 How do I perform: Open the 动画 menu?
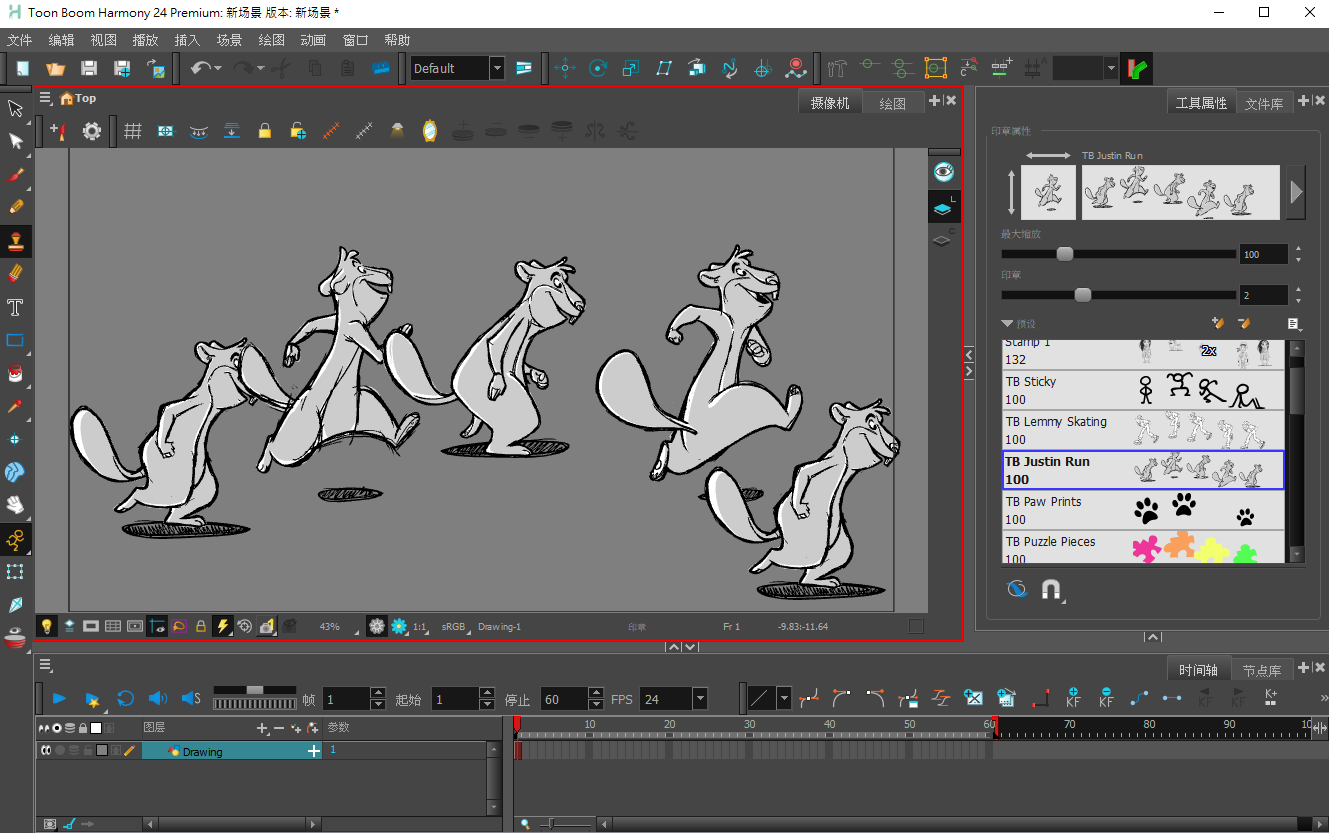tap(313, 40)
